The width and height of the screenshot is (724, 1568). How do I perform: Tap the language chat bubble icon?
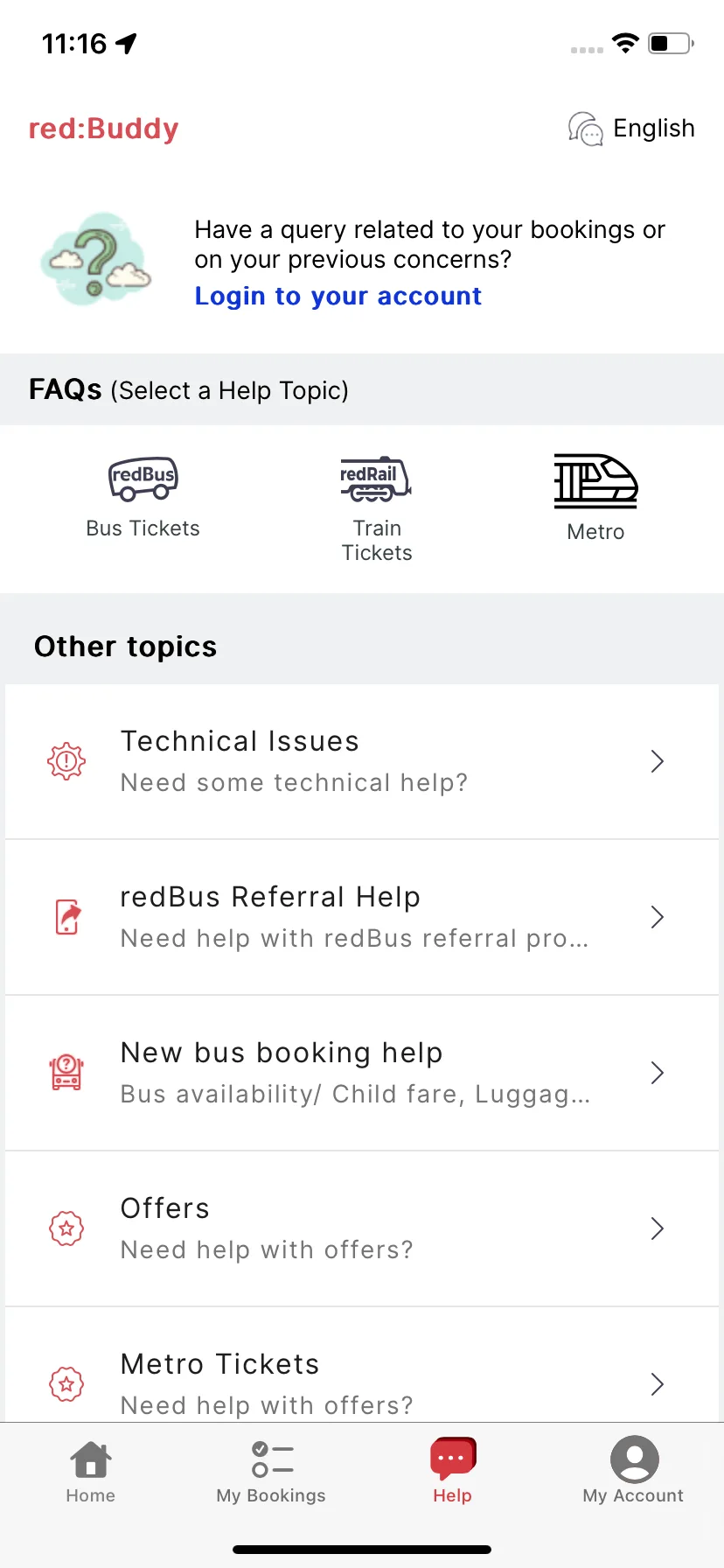[585, 129]
